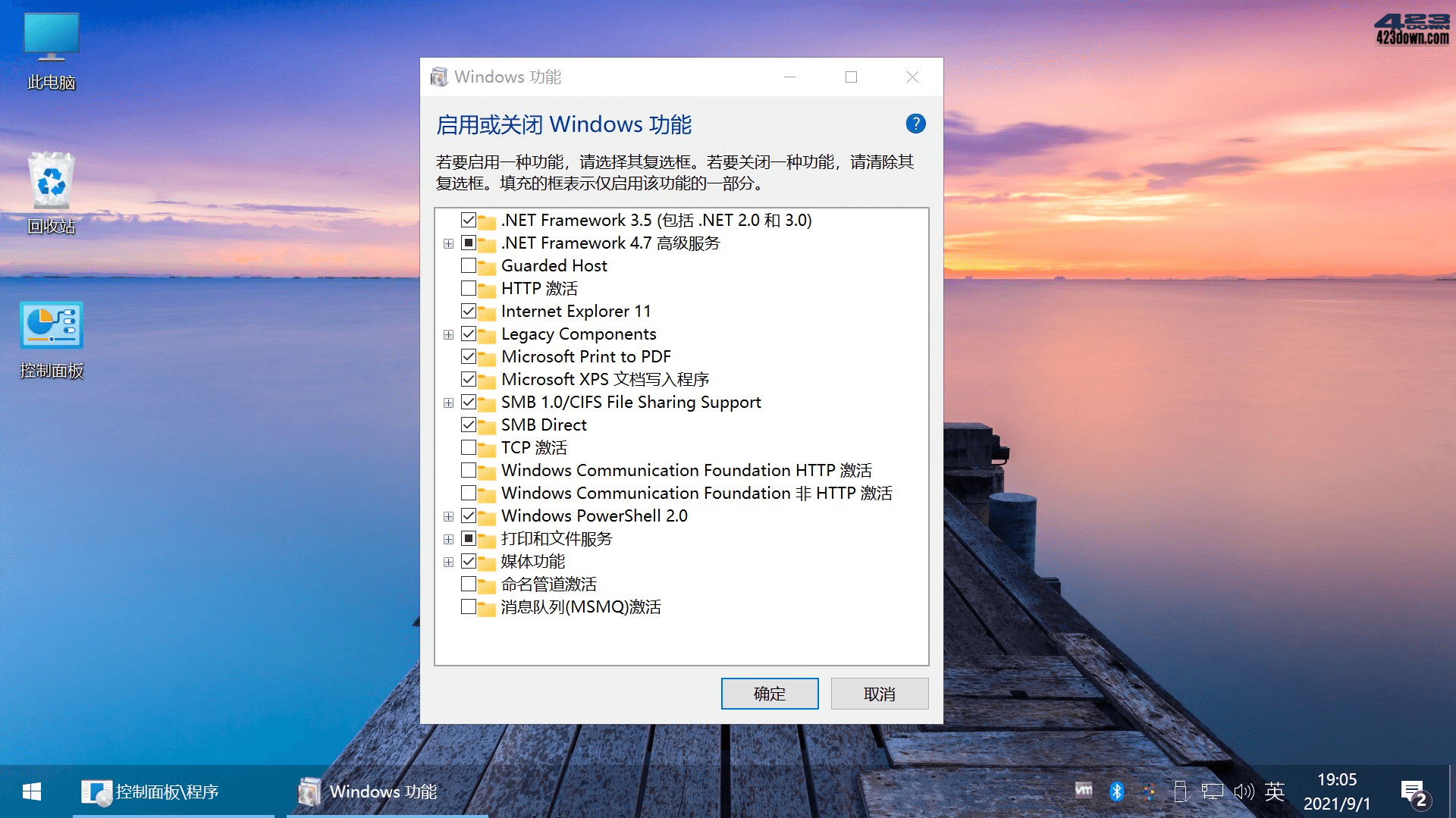This screenshot has width=1456, height=818.
Task: Click the VMware tray icon
Action: click(x=1084, y=791)
